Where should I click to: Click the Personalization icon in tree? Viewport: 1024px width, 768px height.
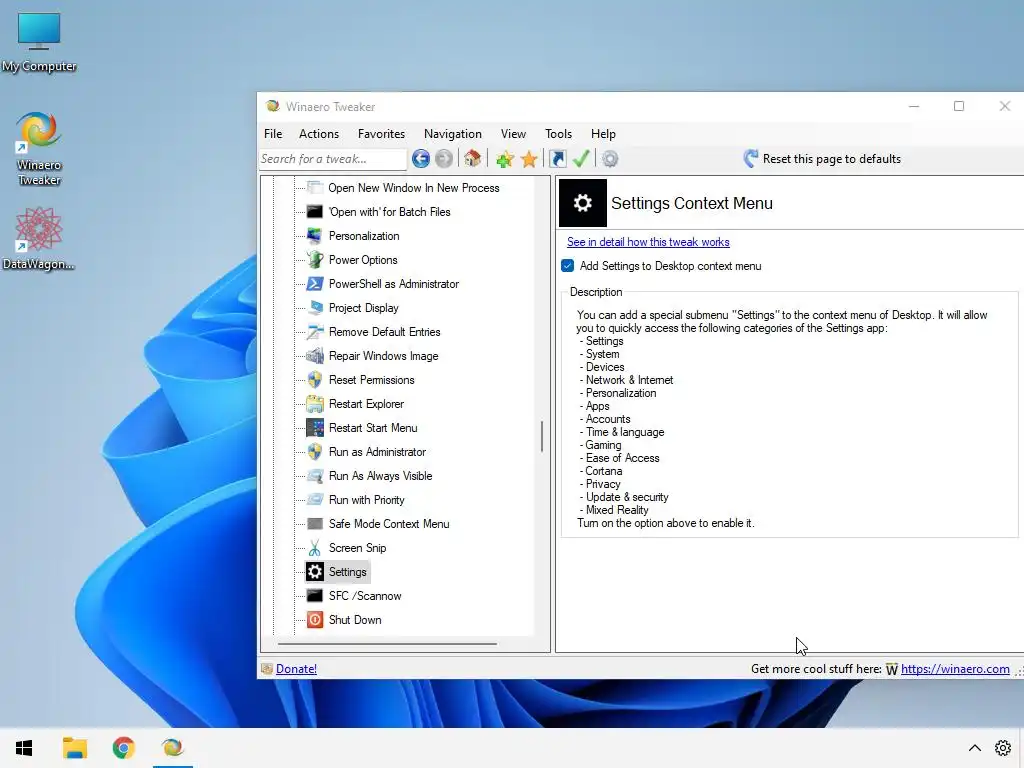click(x=315, y=236)
